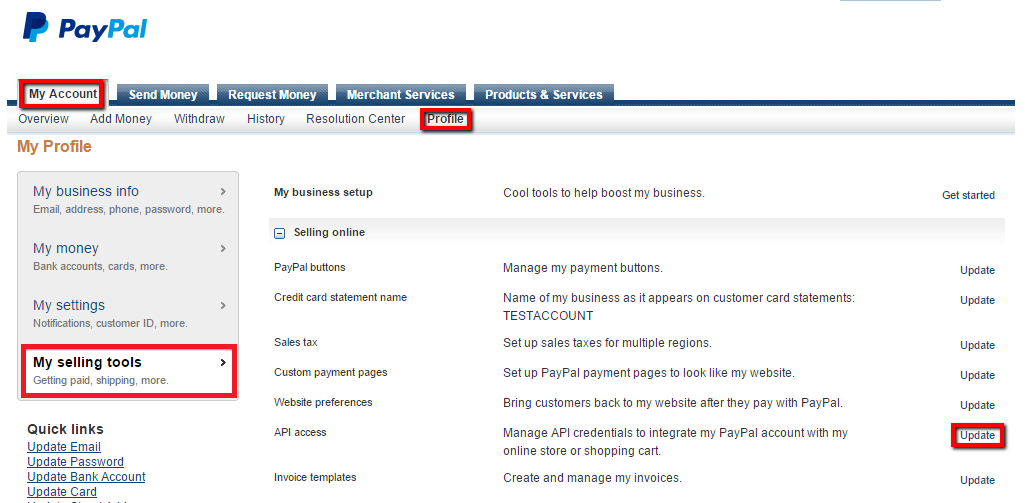Click the 'Website preferences' row label
The width and height of the screenshot is (1025, 503).
(323, 402)
